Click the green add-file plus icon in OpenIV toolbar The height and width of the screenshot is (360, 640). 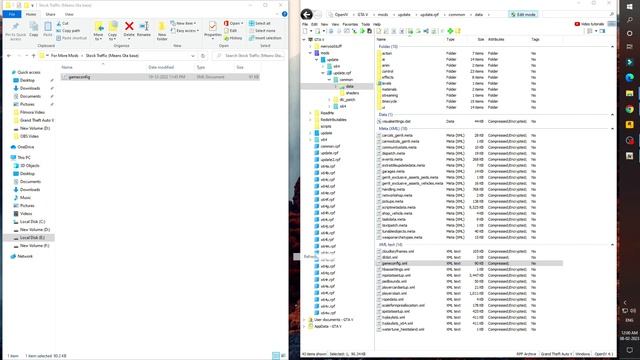(x=450, y=31)
